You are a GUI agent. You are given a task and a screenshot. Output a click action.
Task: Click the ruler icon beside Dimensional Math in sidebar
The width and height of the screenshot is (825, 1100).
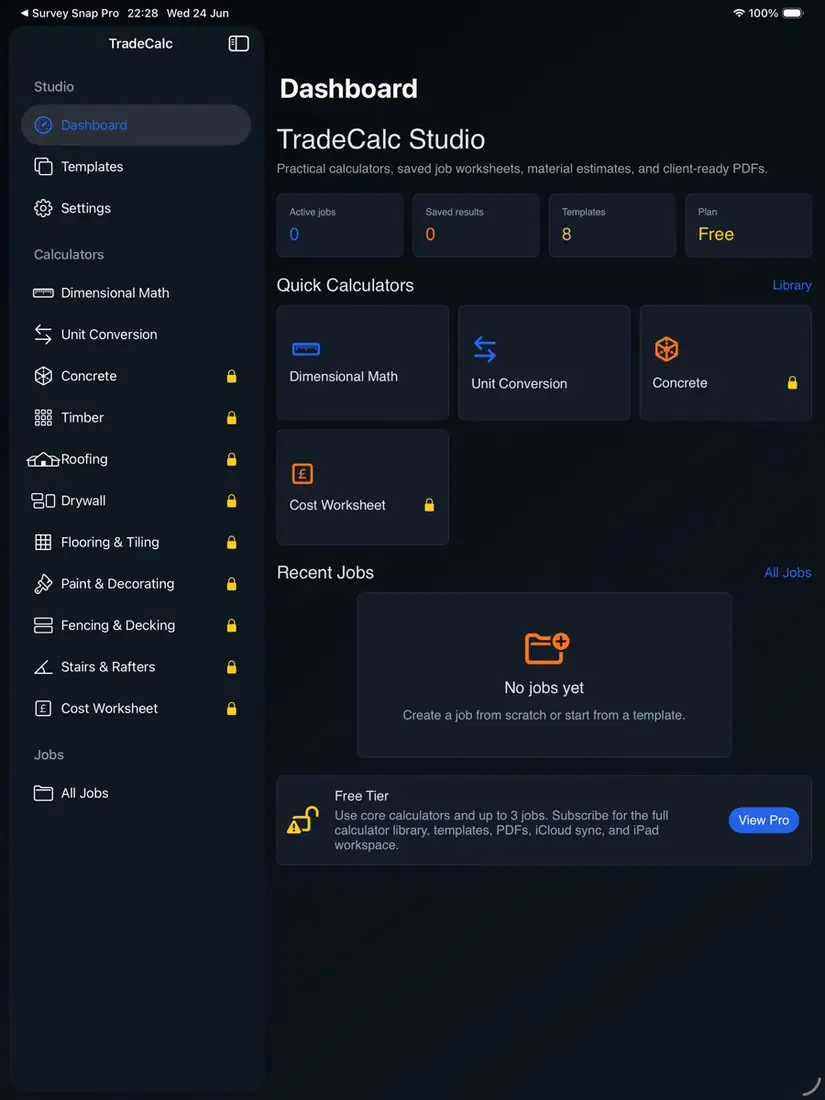pos(43,293)
